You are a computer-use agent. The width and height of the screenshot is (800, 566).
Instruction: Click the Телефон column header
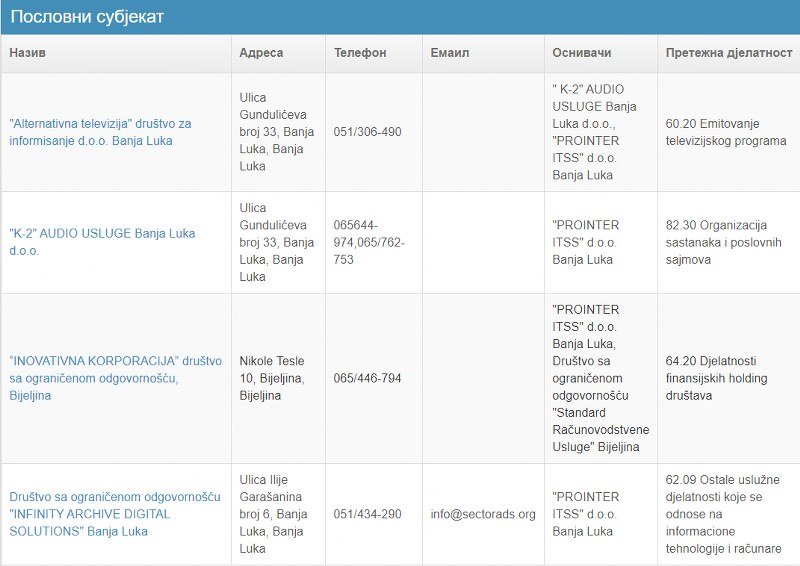pos(360,53)
